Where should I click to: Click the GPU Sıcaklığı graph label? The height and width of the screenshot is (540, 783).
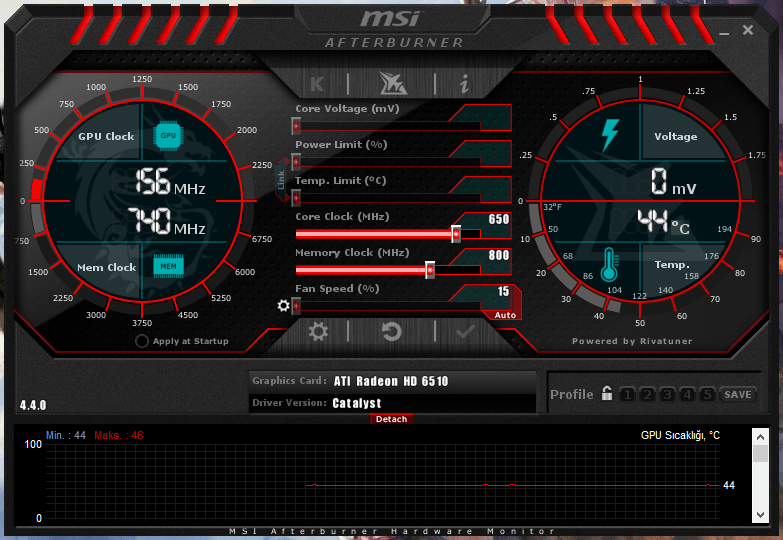[680, 435]
